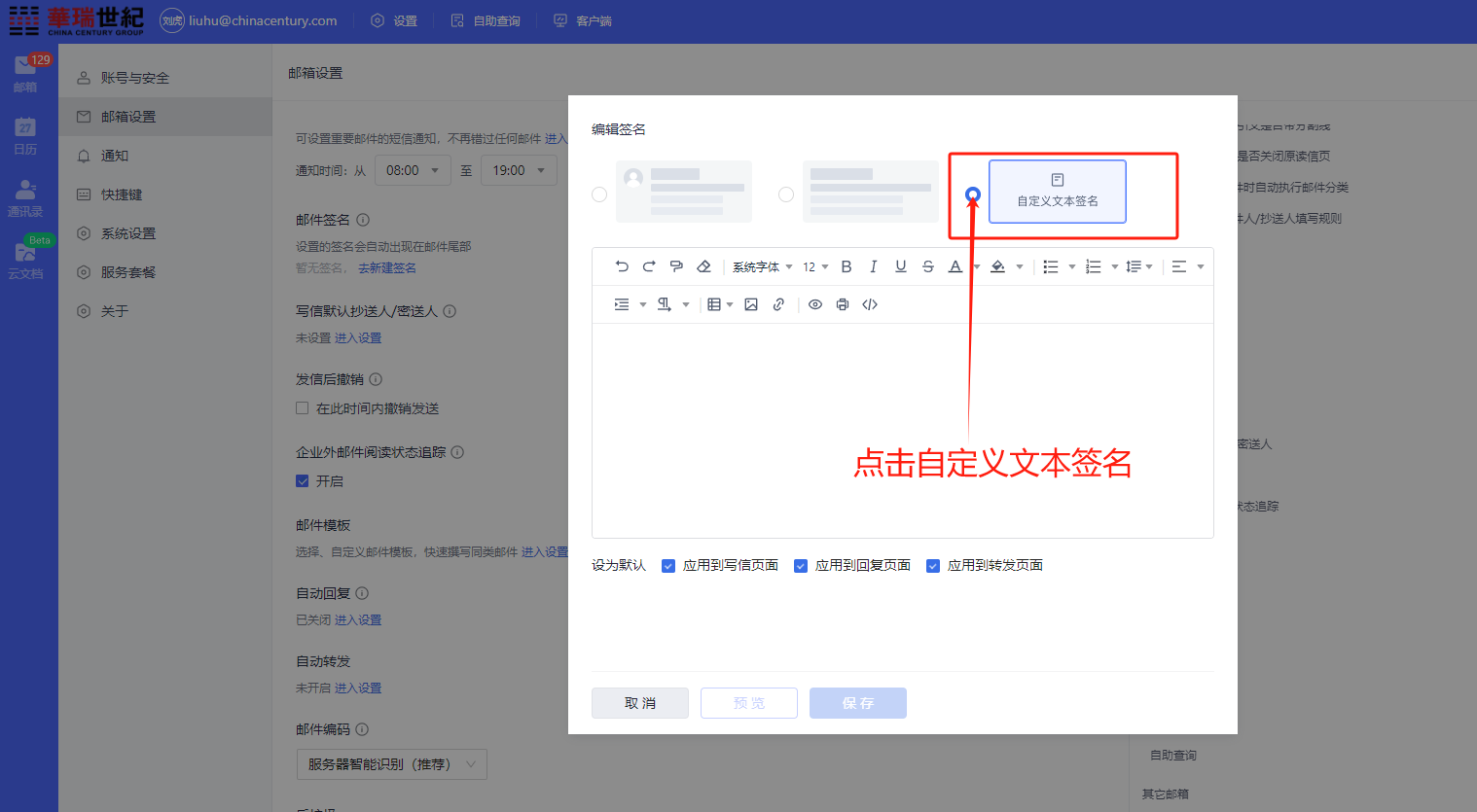Expand the table dropdown arrow
This screenshot has height=812, width=1477.
click(730, 304)
